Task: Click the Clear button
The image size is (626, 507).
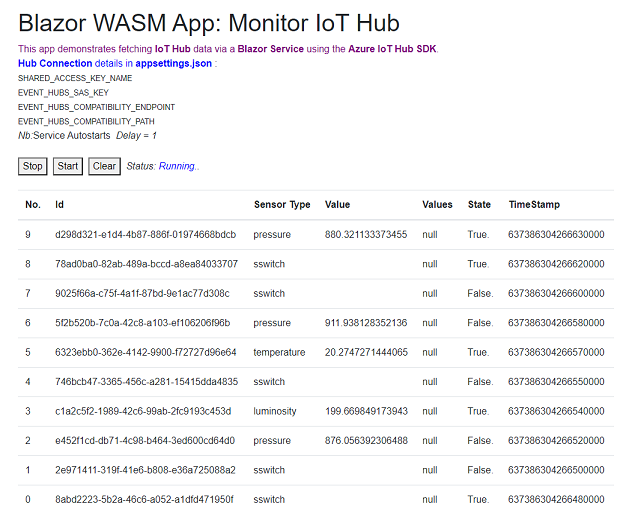Action: (104, 166)
